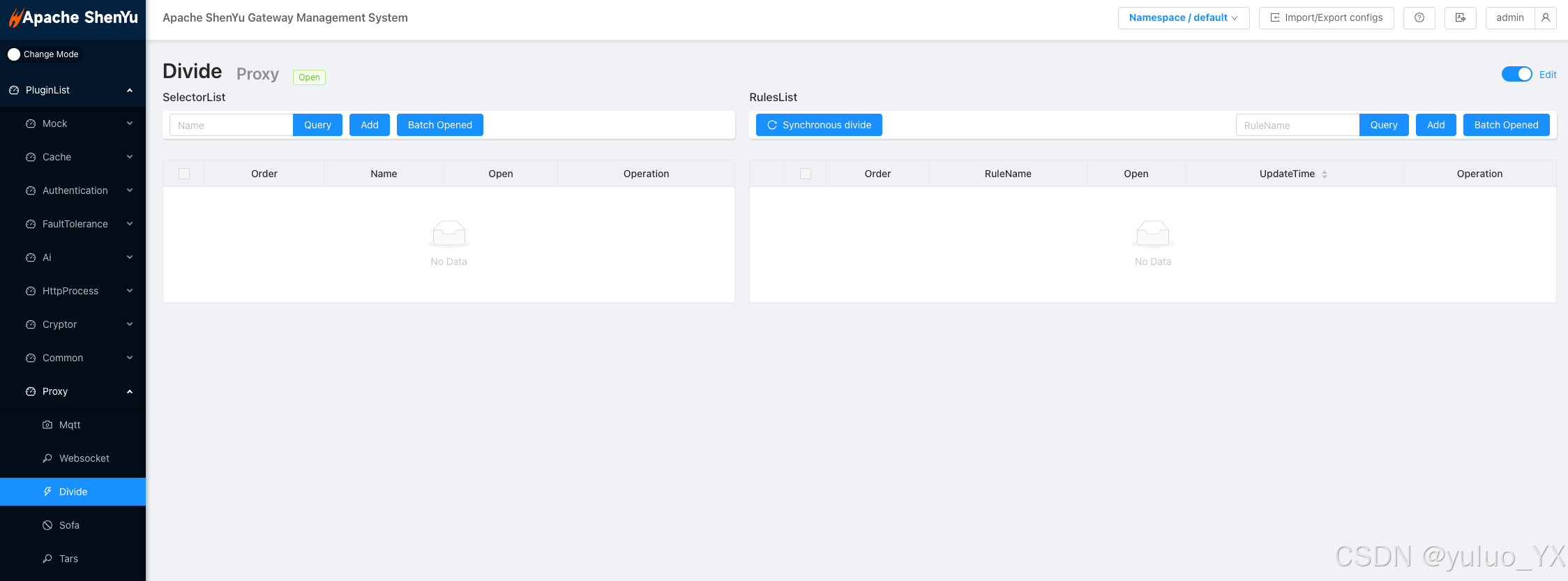Image resolution: width=1568 pixels, height=581 pixels.
Task: Collapse the Proxy submenu arrow
Action: 130,391
